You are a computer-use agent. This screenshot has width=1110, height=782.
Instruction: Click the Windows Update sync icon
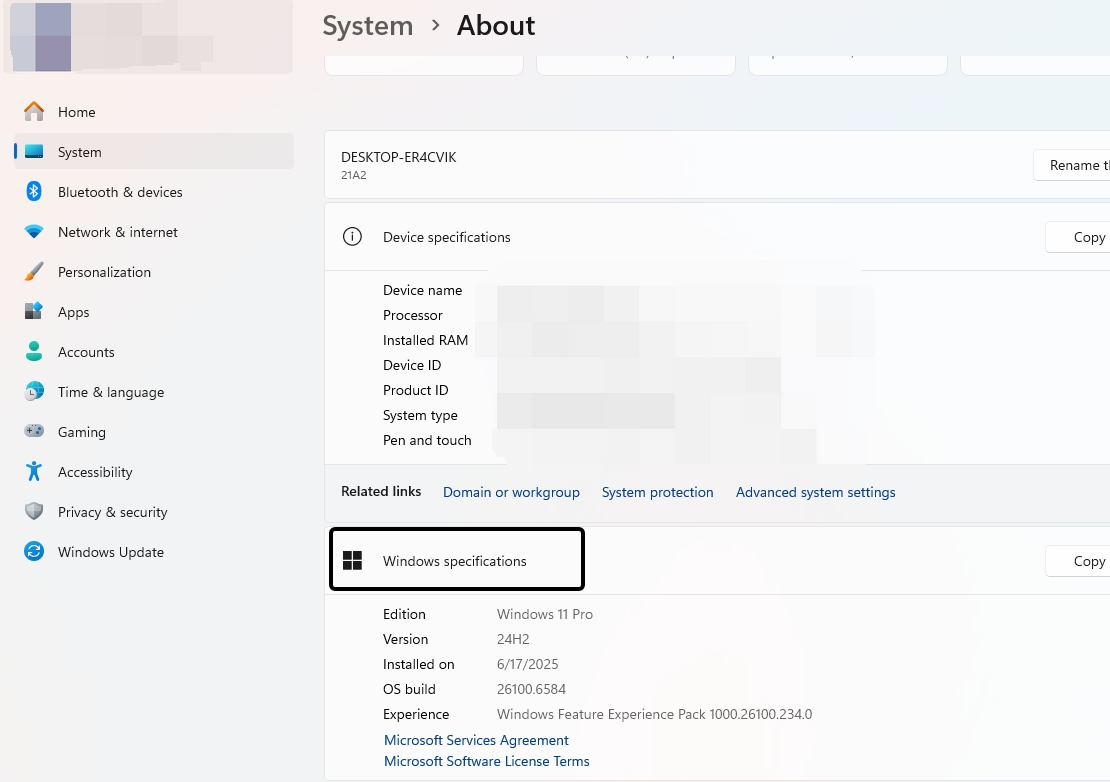click(x=33, y=551)
